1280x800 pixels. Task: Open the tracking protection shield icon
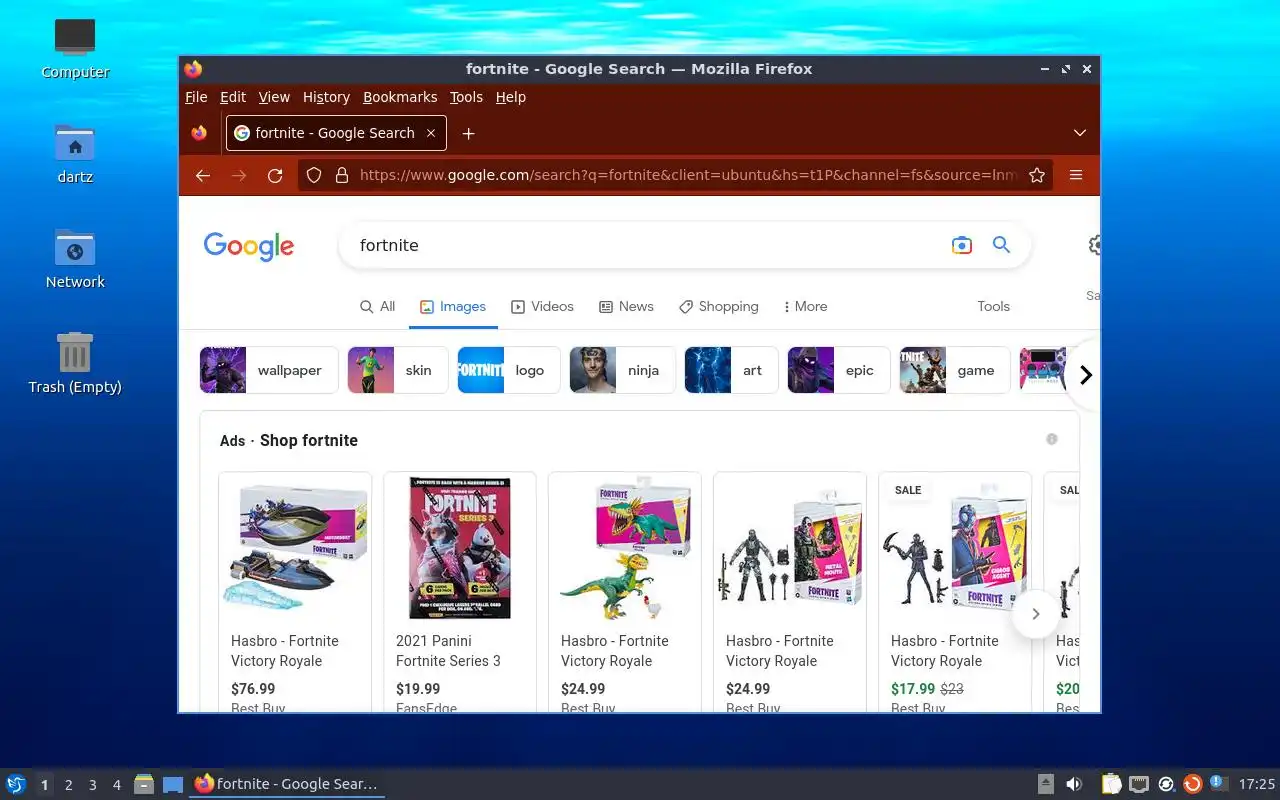(x=314, y=175)
